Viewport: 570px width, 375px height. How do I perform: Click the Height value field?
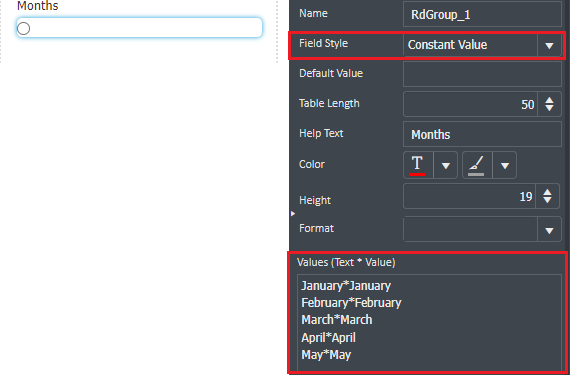(469, 196)
